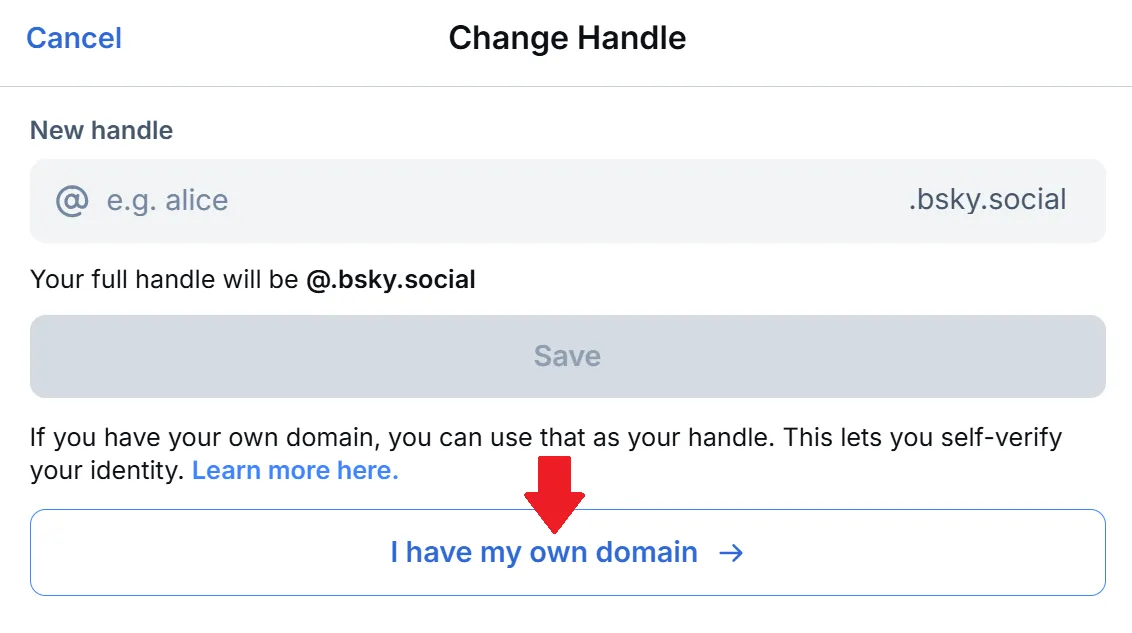Click the 'Change Handle' dialog title
The height and width of the screenshot is (633, 1132).
pyautogui.click(x=566, y=37)
